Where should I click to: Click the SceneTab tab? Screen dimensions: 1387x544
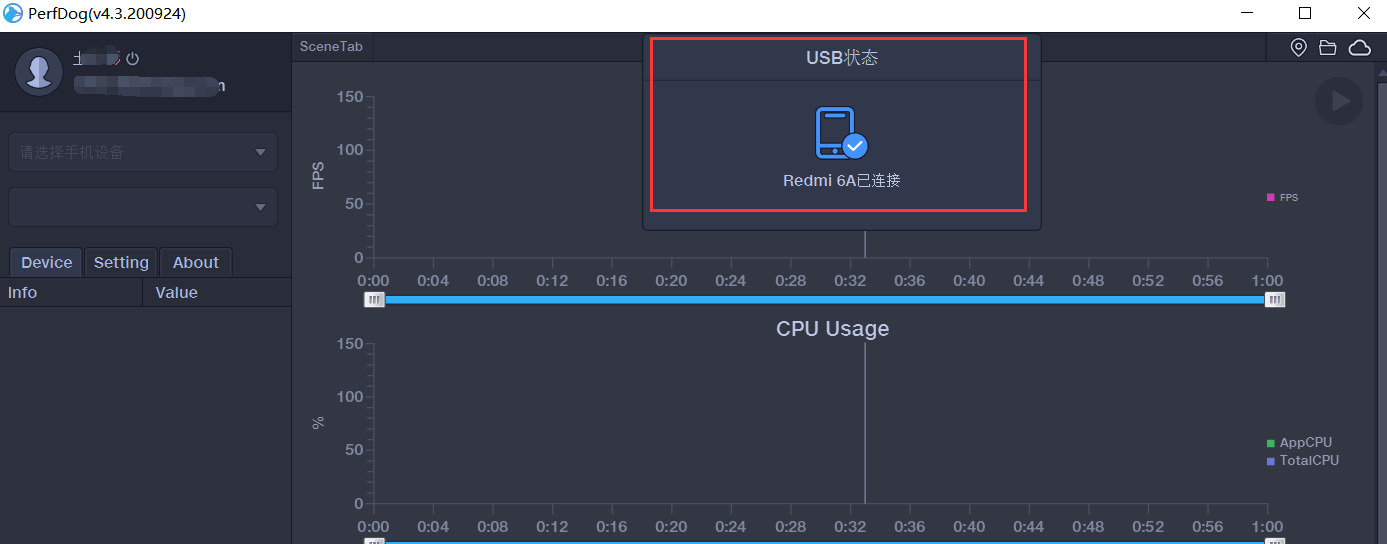pyautogui.click(x=331, y=47)
